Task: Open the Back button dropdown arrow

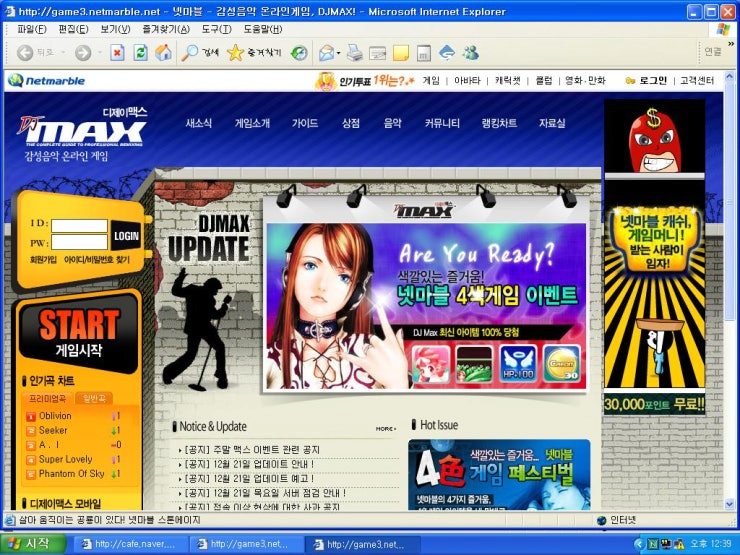Action: coord(63,52)
